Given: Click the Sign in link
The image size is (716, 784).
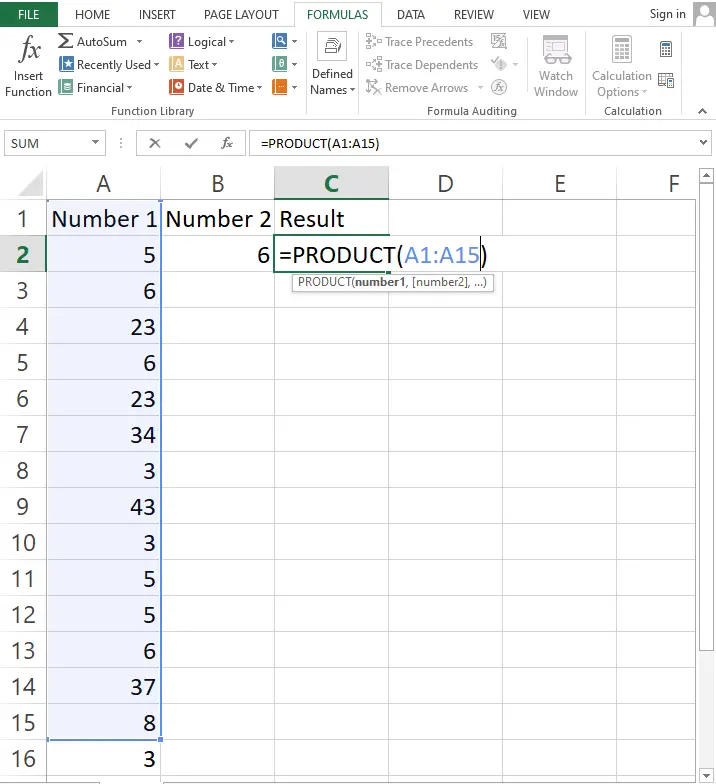Looking at the screenshot, I should (x=667, y=14).
